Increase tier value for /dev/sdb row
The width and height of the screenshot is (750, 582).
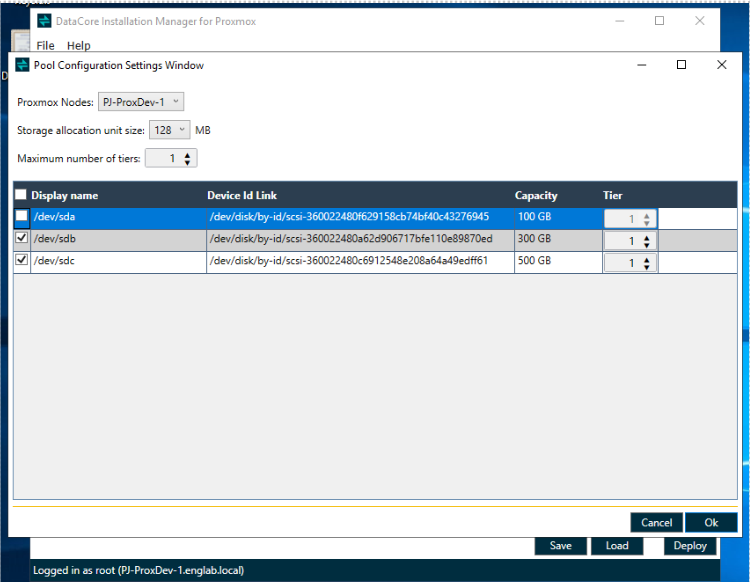(647, 238)
